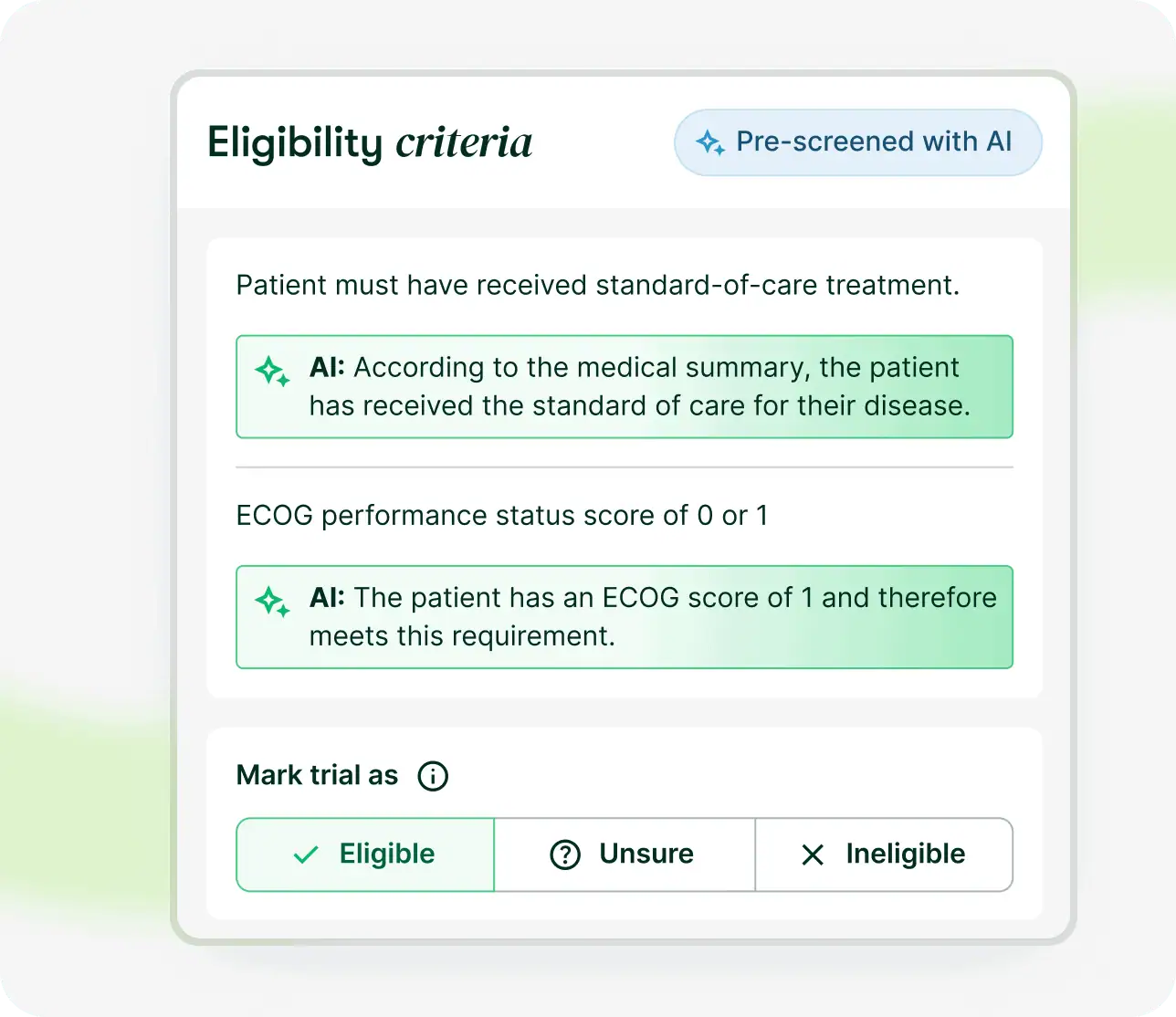Select the standard-of-care treatment criterion text

pyautogui.click(x=597, y=286)
